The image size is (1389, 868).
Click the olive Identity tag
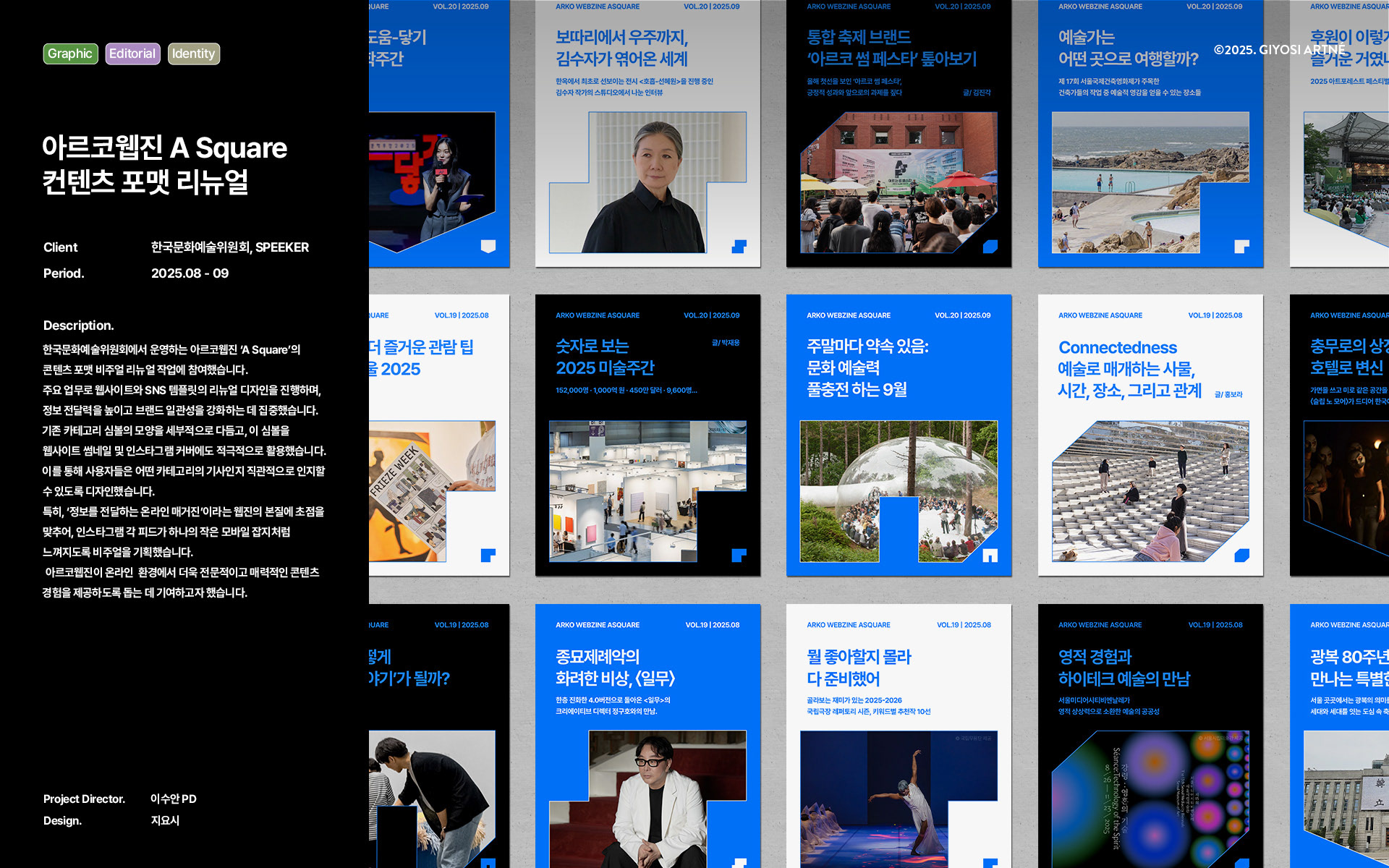[193, 54]
